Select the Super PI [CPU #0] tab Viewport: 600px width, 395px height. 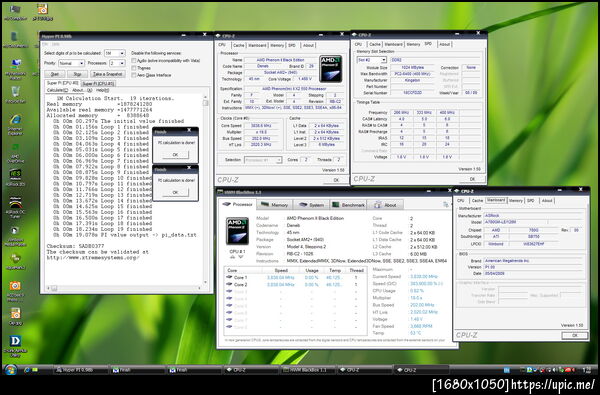(62, 83)
